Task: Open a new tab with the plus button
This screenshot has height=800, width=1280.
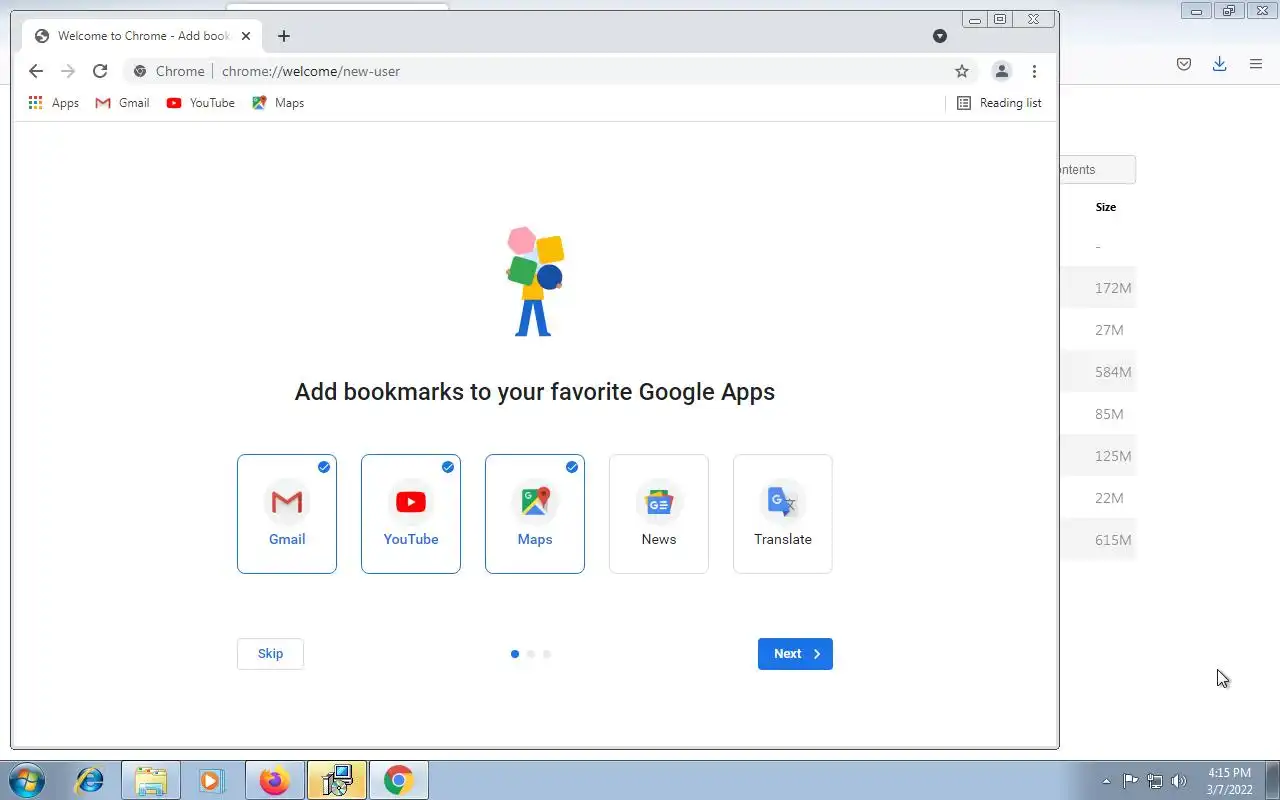Action: click(x=284, y=36)
